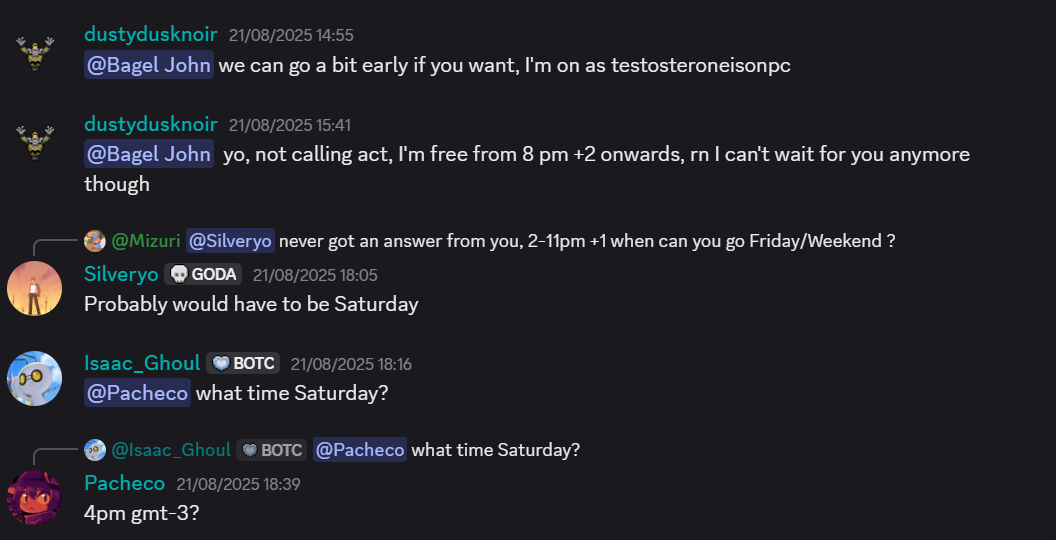Open the @Bagel John mention in the 14:55 message
The image size is (1056, 540).
tap(149, 65)
